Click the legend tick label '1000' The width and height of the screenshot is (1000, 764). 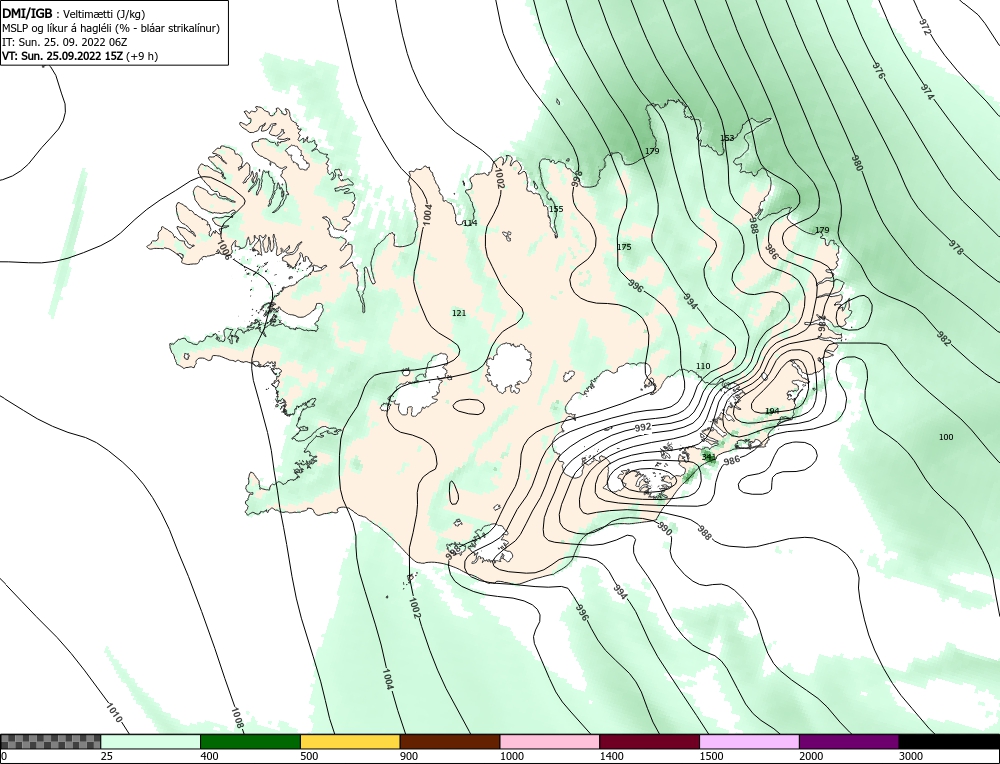point(511,756)
